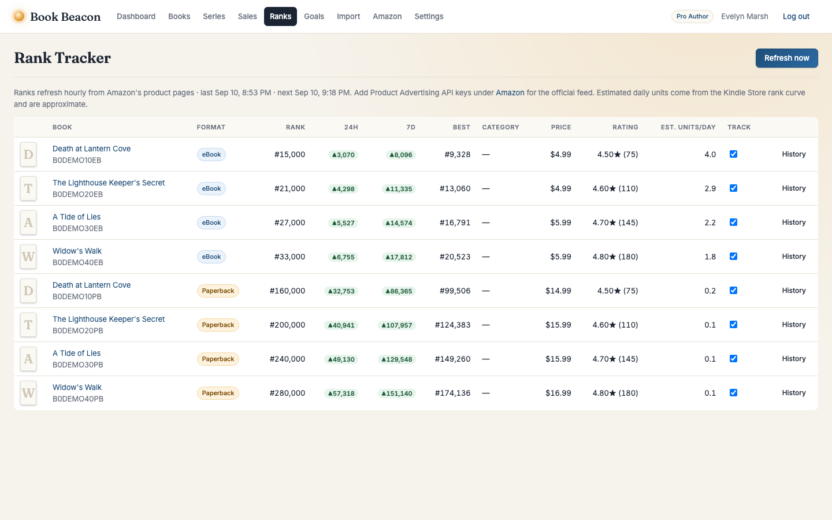Click the Rank Tracker page heading
The width and height of the screenshot is (832, 520).
(62, 58)
